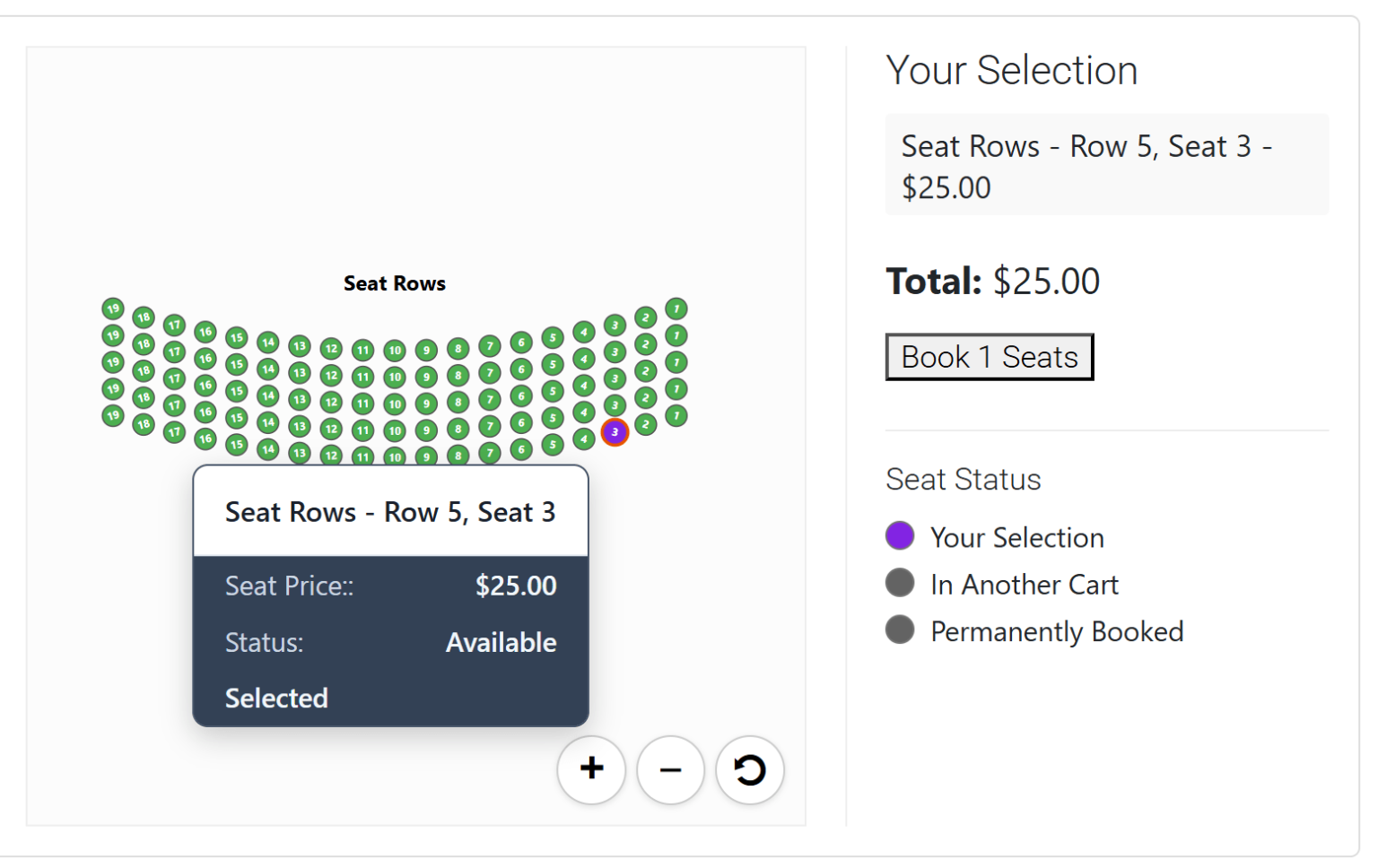Click the Your Selection panel heading
The width and height of the screenshot is (1378, 868).
tap(1012, 70)
